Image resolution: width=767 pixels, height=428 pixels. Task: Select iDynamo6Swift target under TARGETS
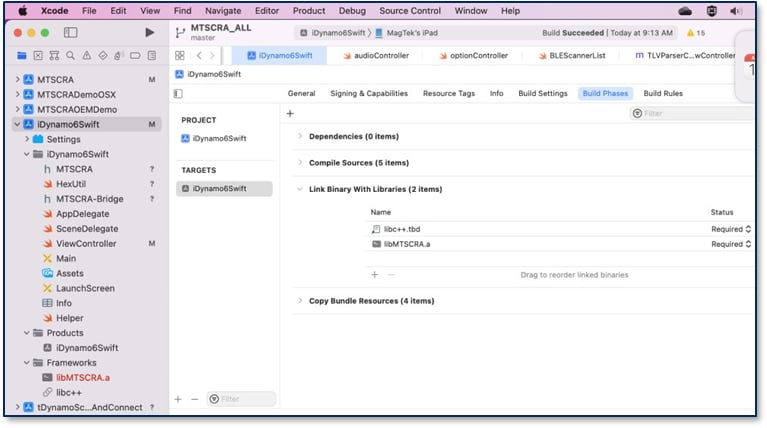[224, 188]
